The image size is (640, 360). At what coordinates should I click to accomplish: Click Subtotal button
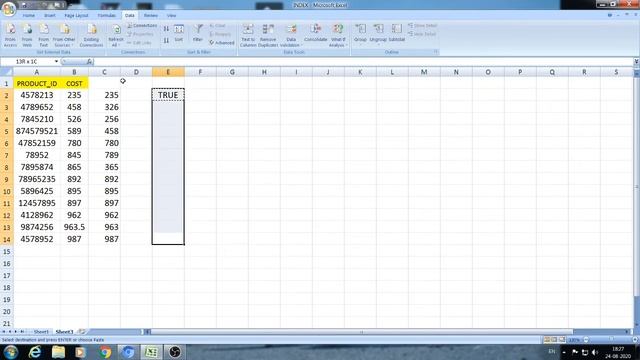pyautogui.click(x=396, y=33)
